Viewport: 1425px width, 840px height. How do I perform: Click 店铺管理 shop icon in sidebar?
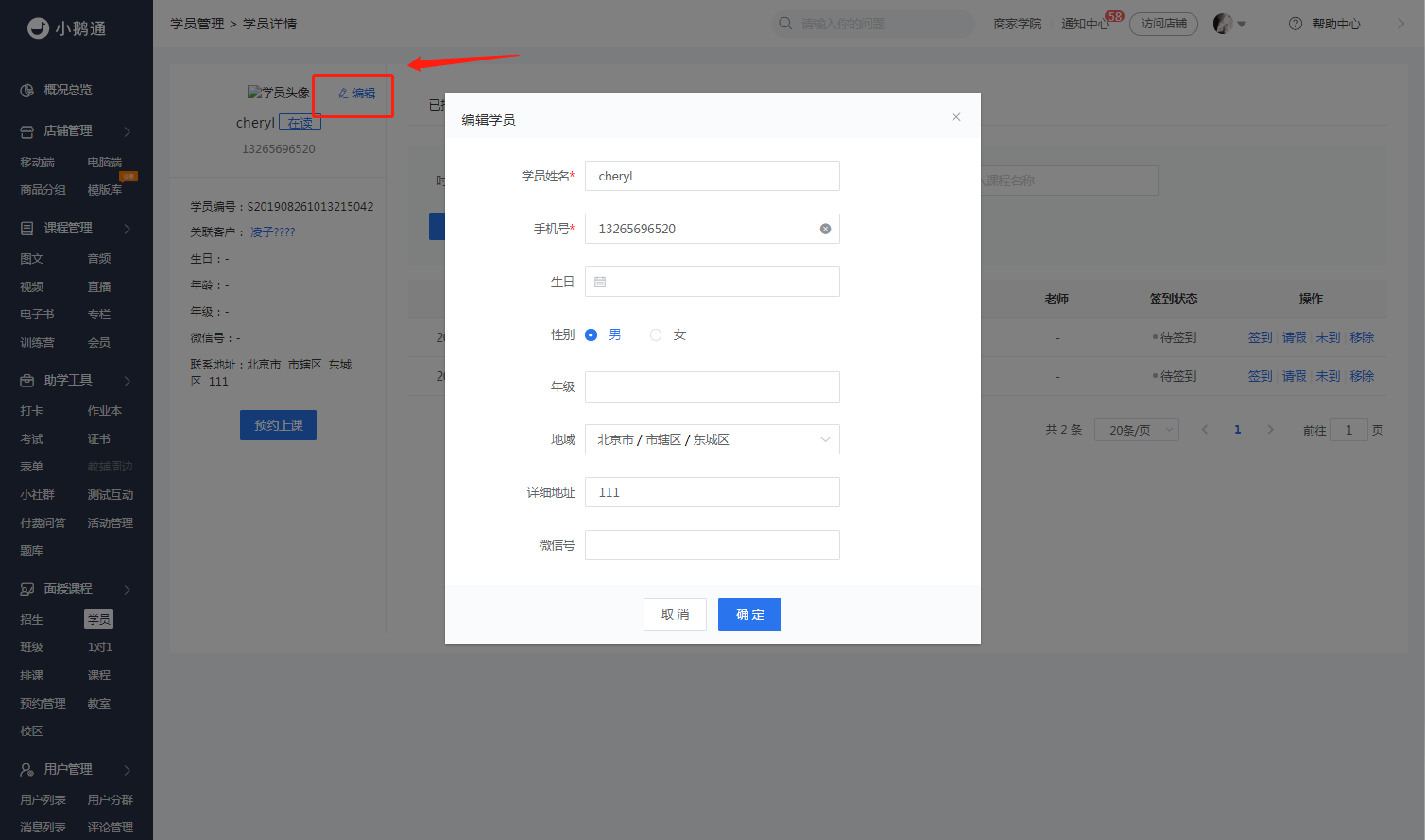pos(27,131)
